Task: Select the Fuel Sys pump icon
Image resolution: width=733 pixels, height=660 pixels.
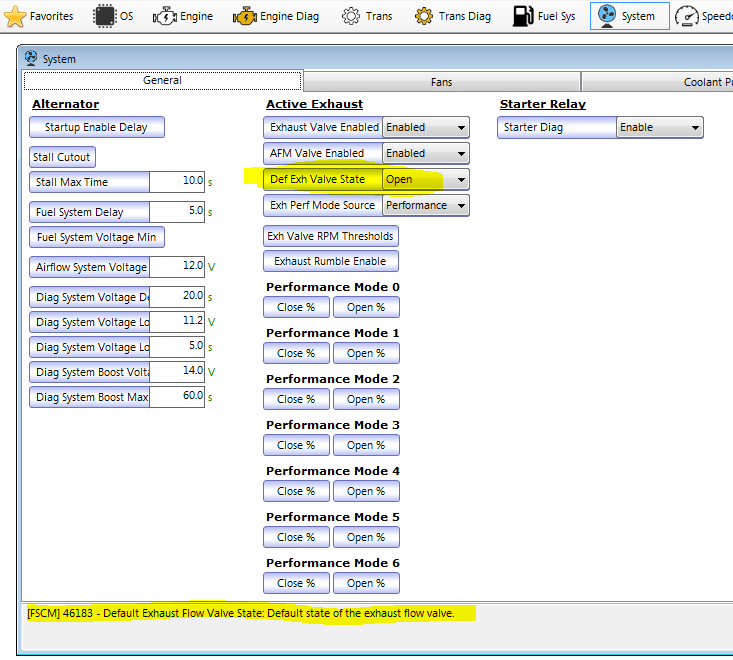Action: [522, 16]
